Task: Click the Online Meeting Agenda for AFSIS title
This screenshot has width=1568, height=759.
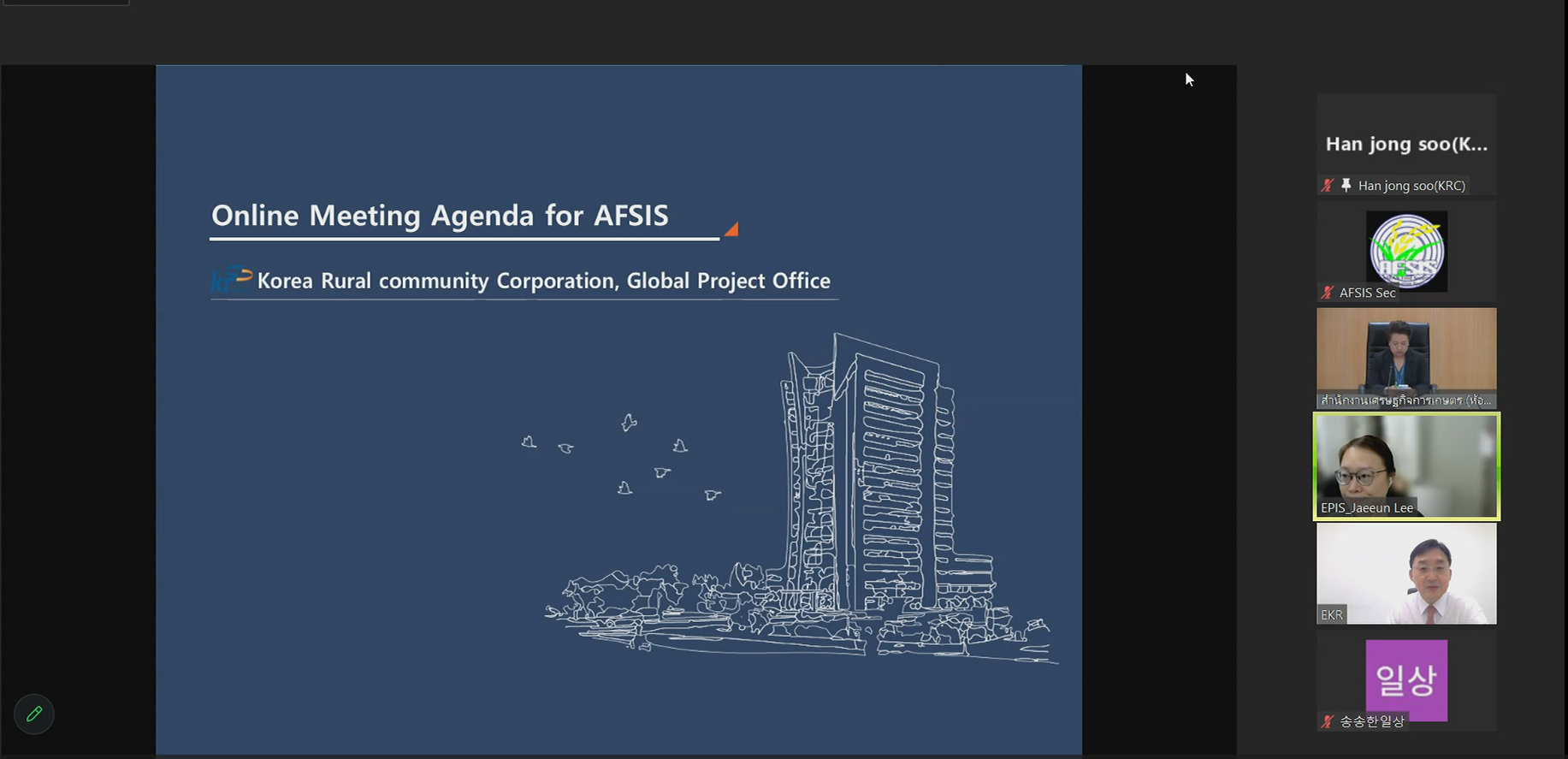Action: (440, 216)
